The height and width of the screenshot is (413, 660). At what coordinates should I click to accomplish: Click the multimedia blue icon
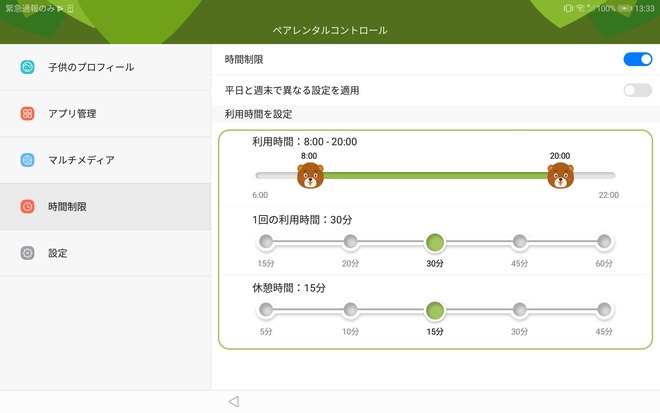[x=27, y=160]
